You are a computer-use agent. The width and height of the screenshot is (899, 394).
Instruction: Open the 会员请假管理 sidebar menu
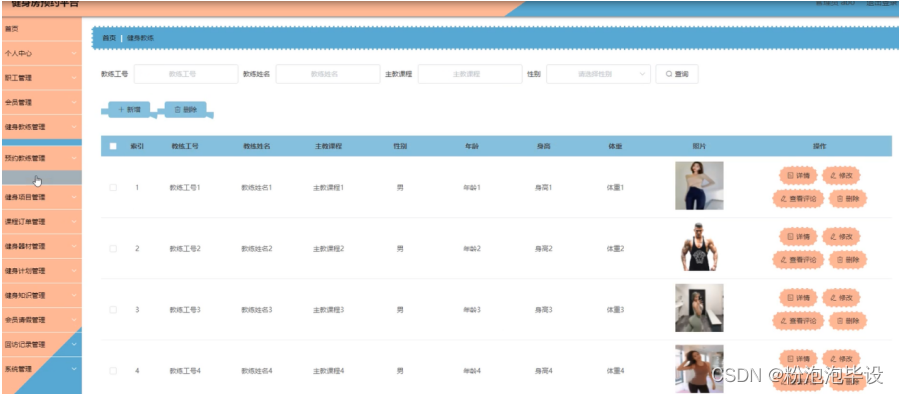[x=42, y=320]
